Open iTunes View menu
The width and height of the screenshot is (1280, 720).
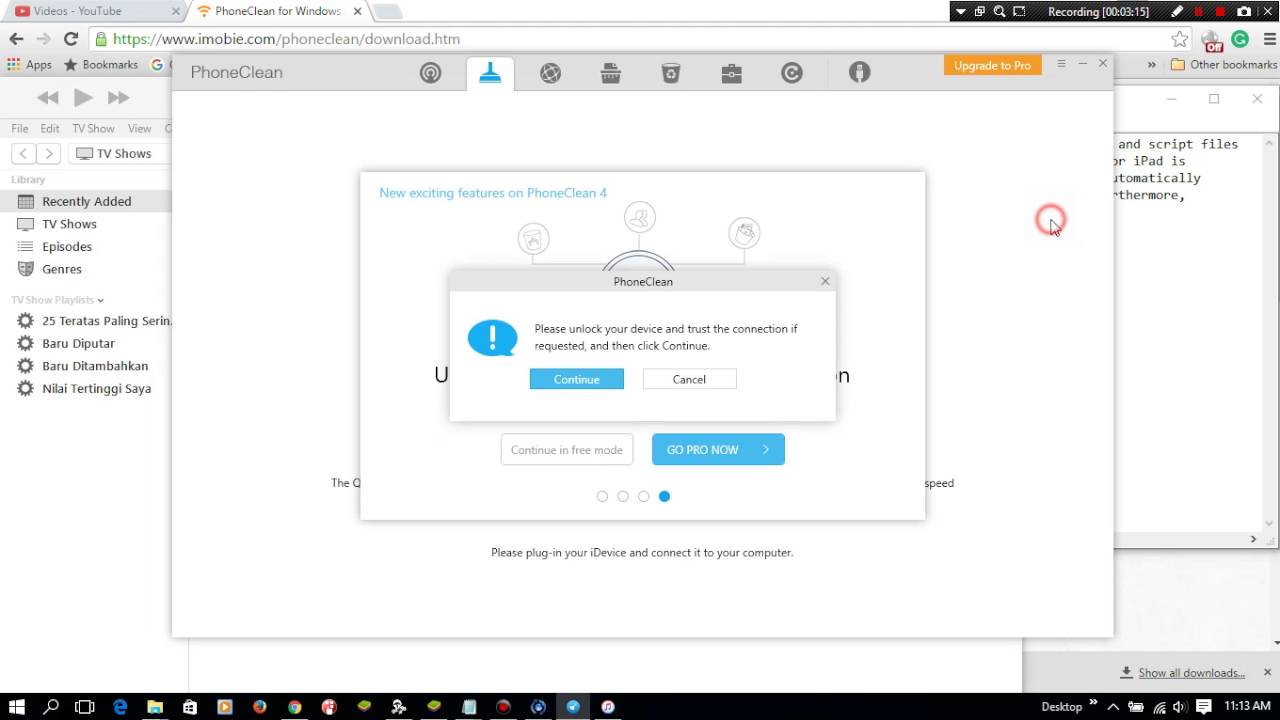(x=139, y=128)
